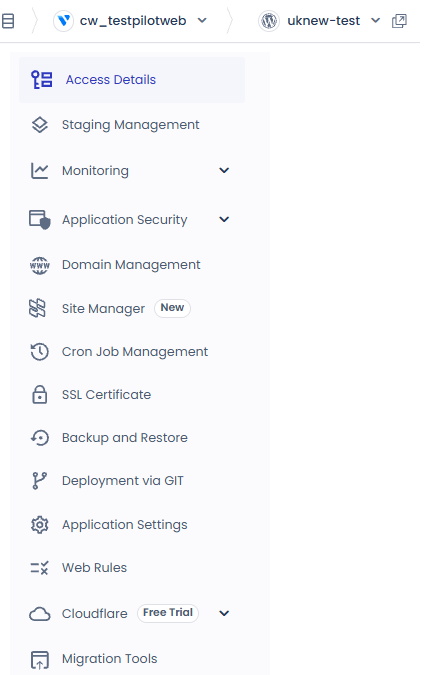Expand the Application Security chevron

224,220
